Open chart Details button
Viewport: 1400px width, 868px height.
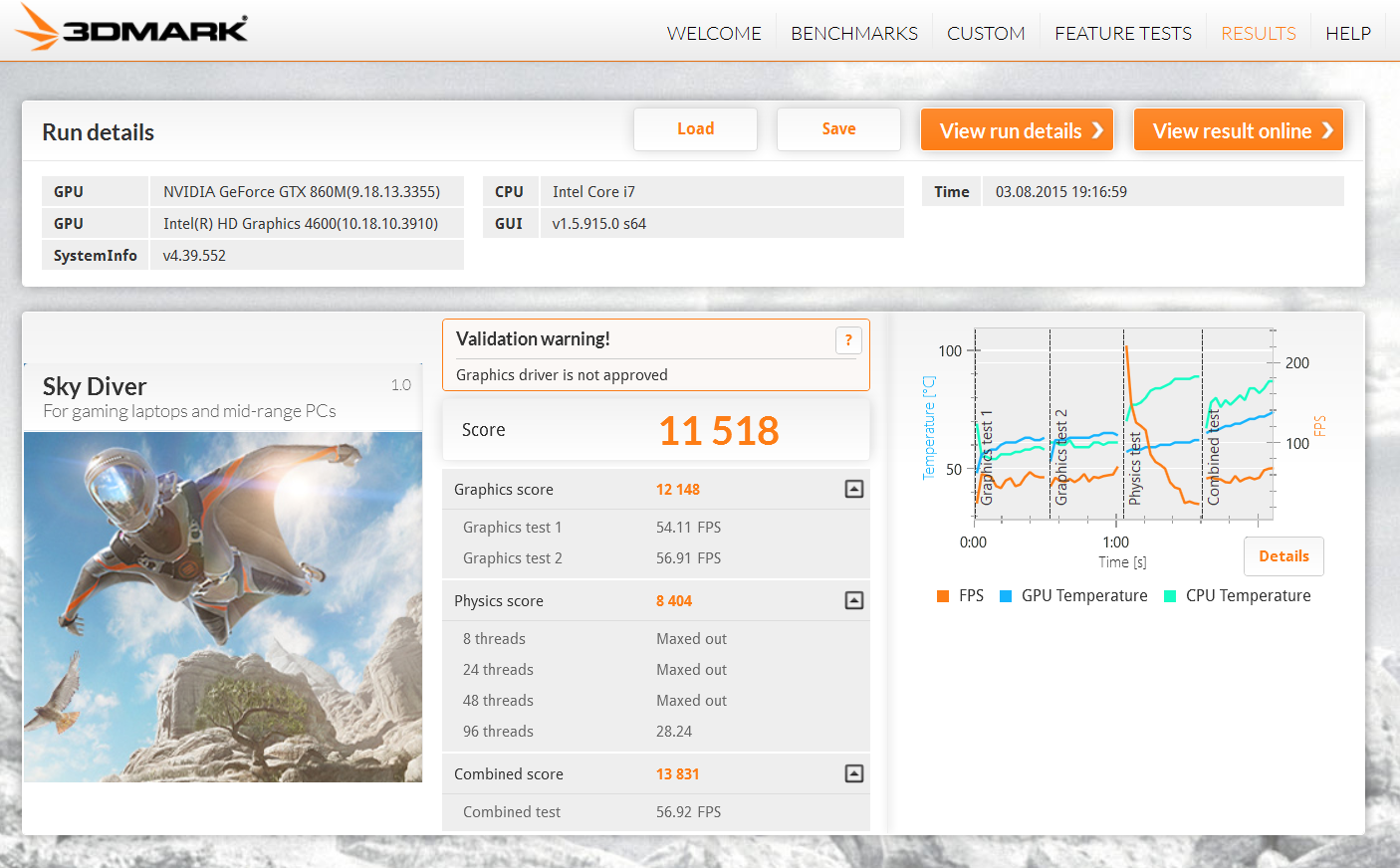pos(1283,556)
